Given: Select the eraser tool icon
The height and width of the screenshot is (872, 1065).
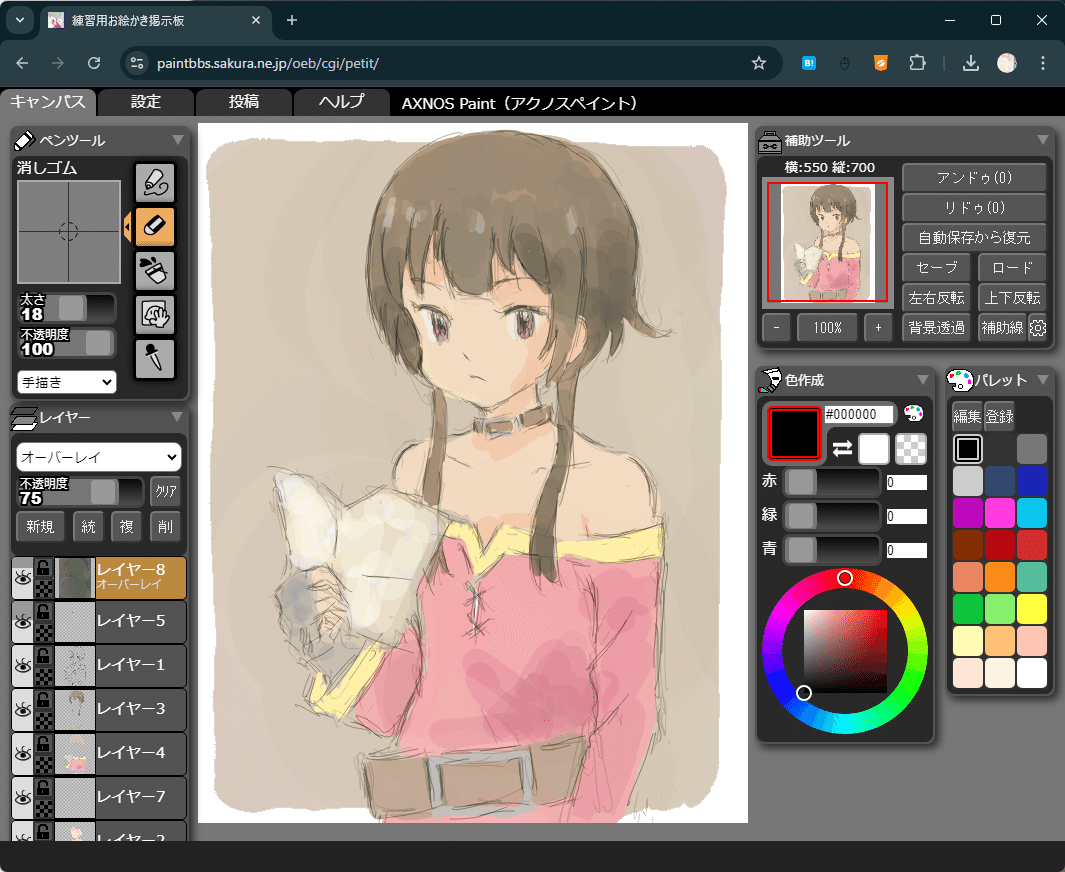Looking at the screenshot, I should 155,226.
